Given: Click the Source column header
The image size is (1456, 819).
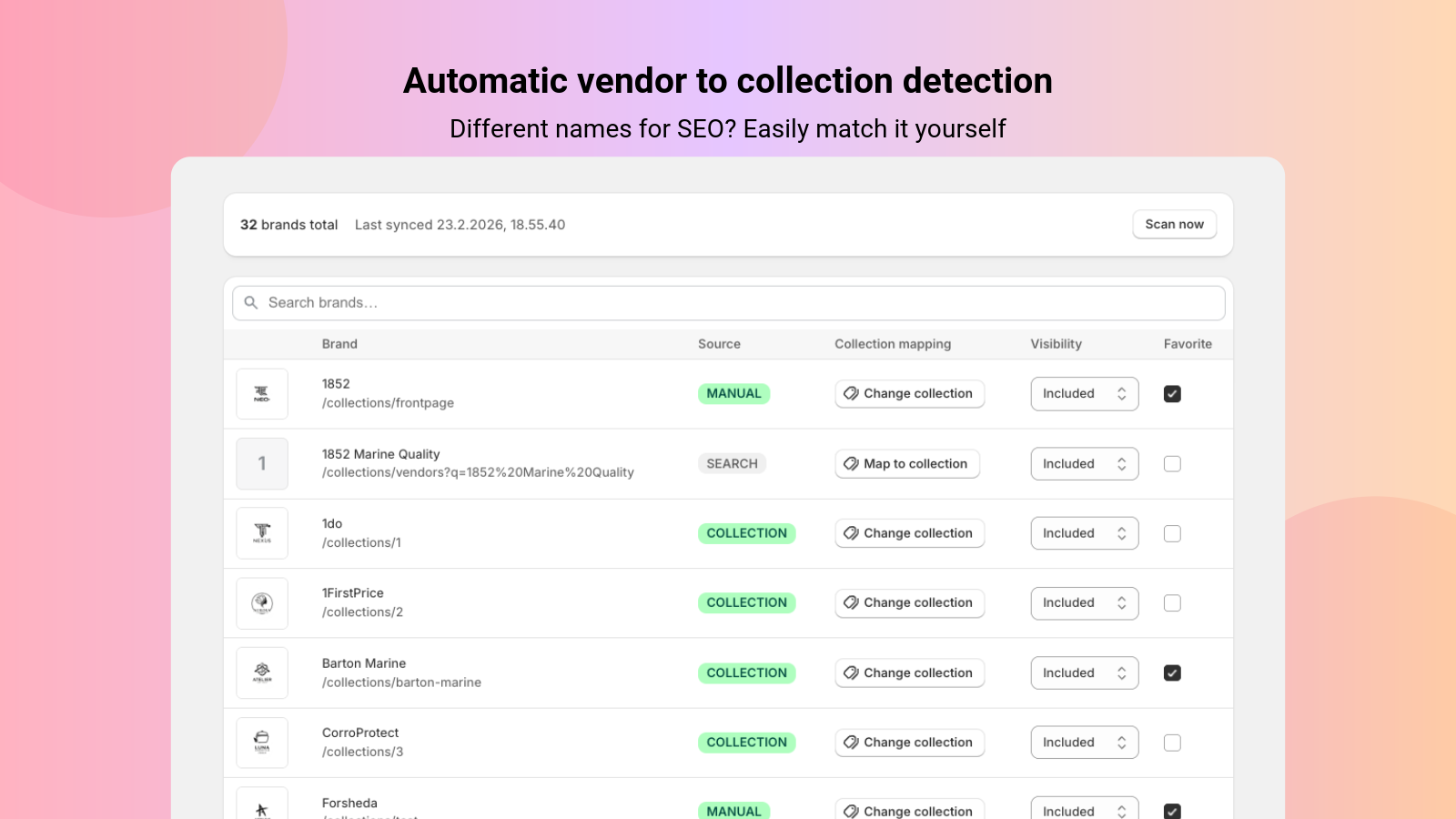Looking at the screenshot, I should (719, 344).
